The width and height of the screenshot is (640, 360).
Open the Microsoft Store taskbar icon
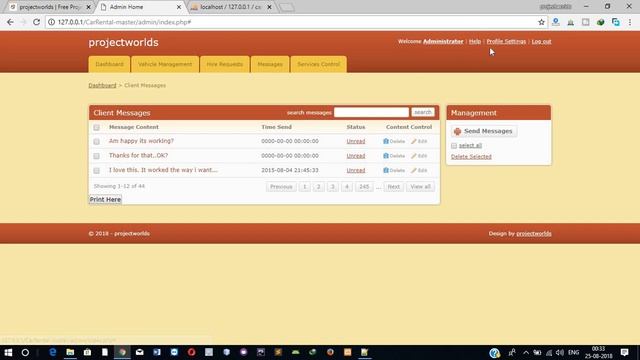tap(87, 352)
